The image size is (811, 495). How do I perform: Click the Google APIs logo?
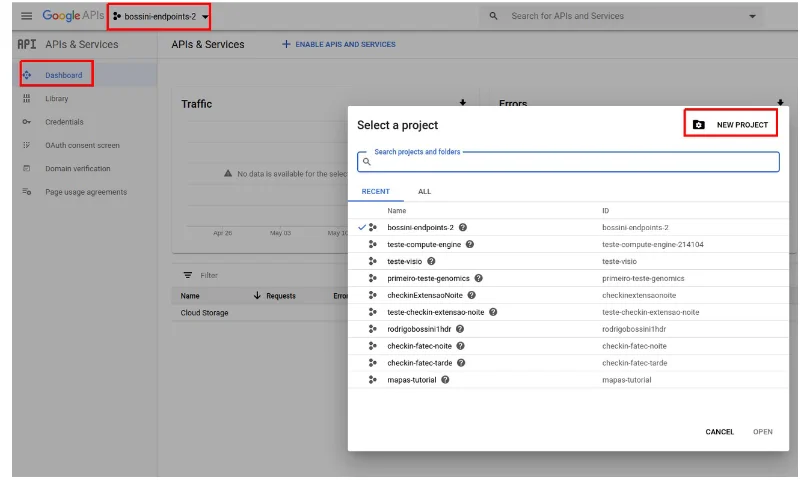(x=73, y=16)
